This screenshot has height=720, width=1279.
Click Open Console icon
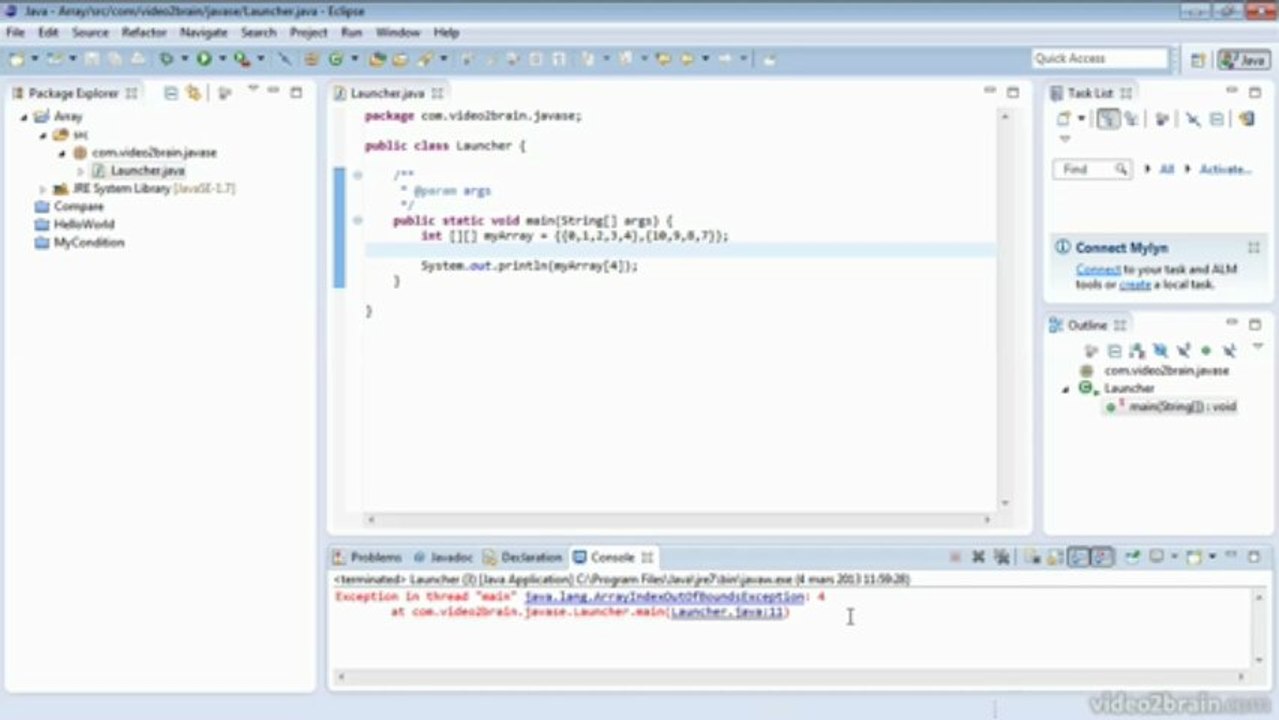tap(1193, 557)
